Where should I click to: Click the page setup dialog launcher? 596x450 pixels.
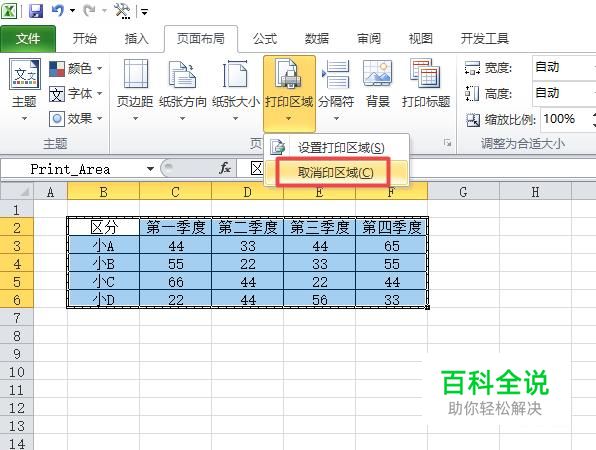(x=448, y=143)
